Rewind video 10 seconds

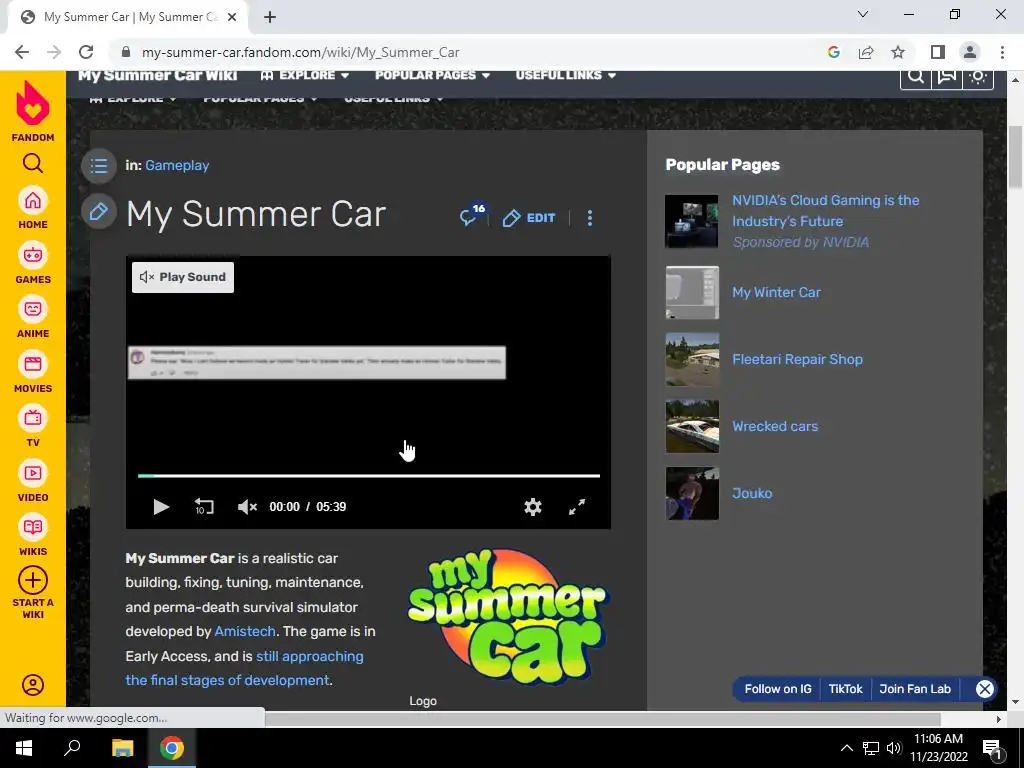pos(204,507)
